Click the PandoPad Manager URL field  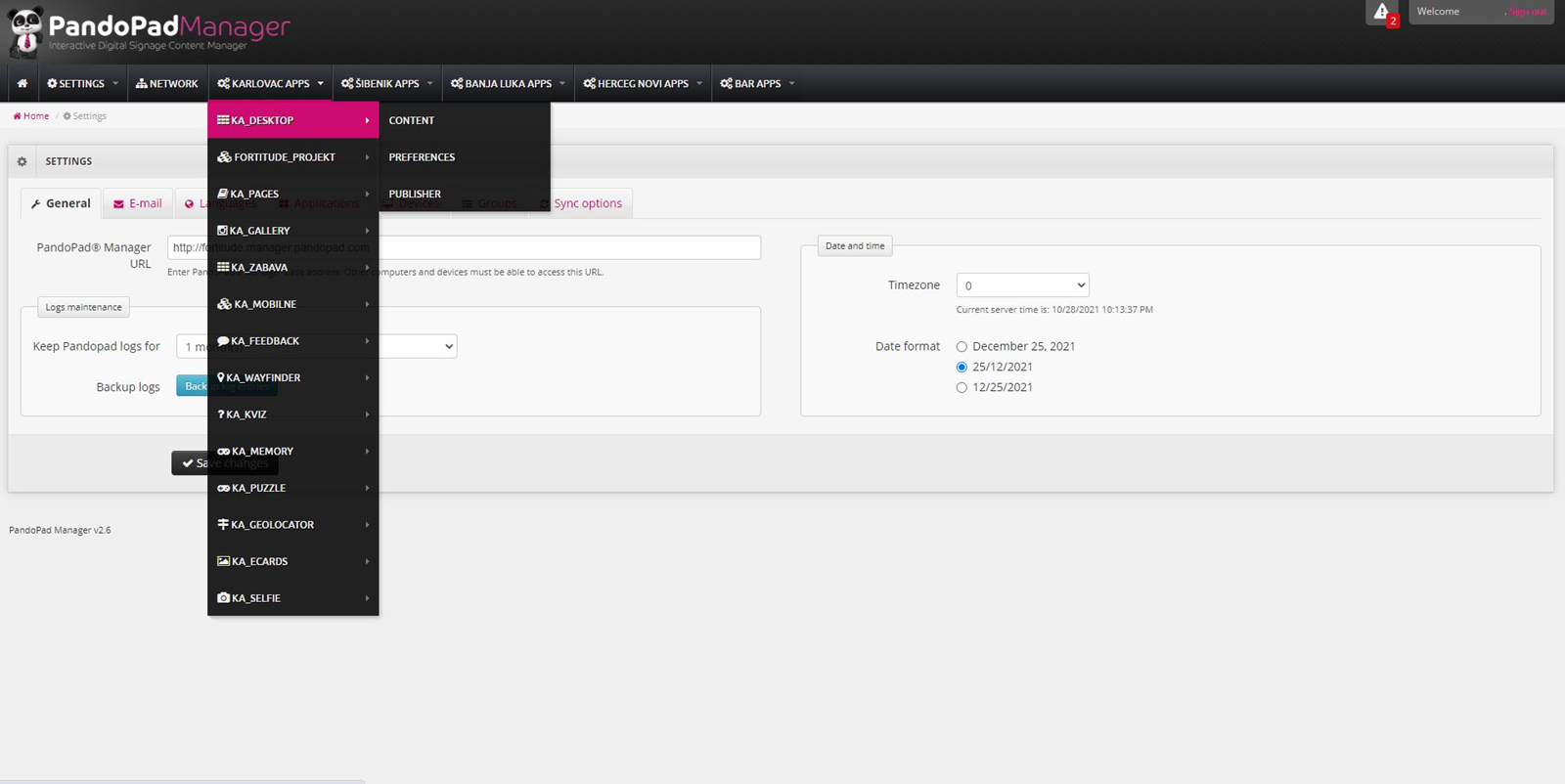(464, 247)
